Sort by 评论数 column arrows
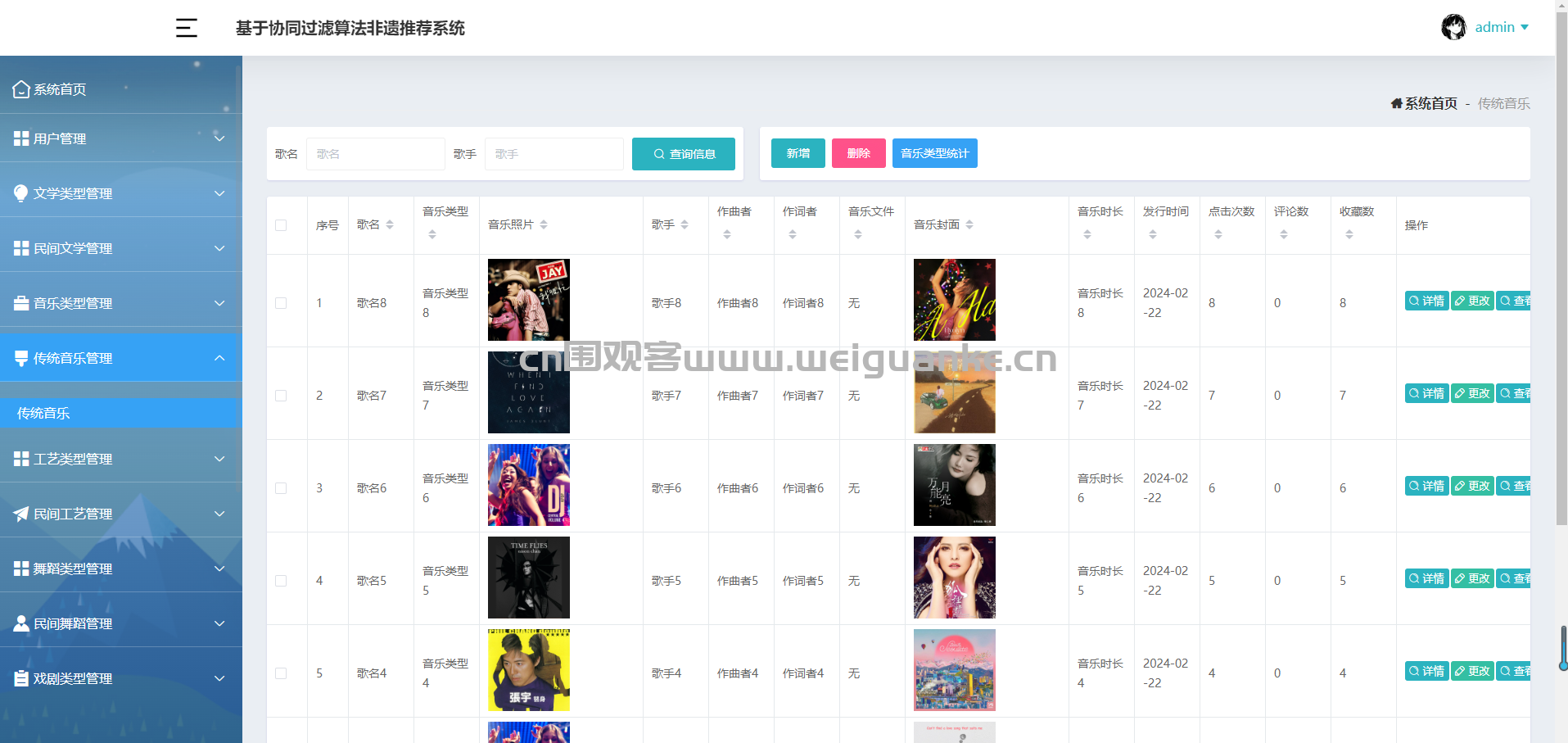 tap(1284, 234)
